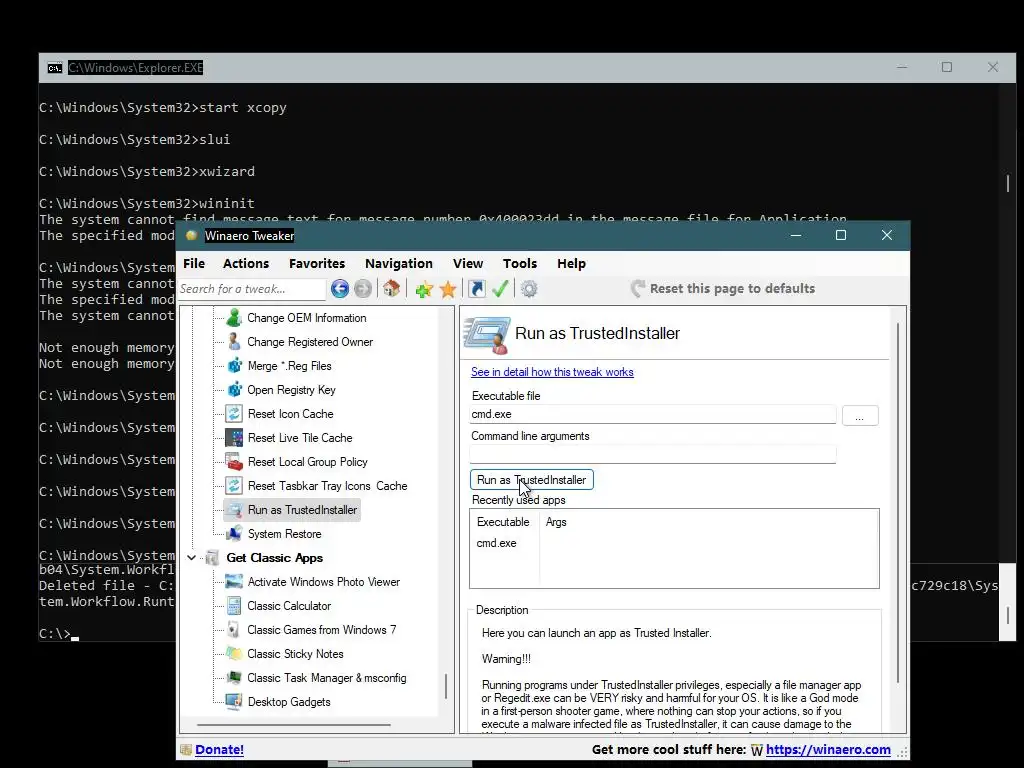Screen dimensions: 1024x768
Task: Click the Change Registered Owner icon
Action: [234, 342]
